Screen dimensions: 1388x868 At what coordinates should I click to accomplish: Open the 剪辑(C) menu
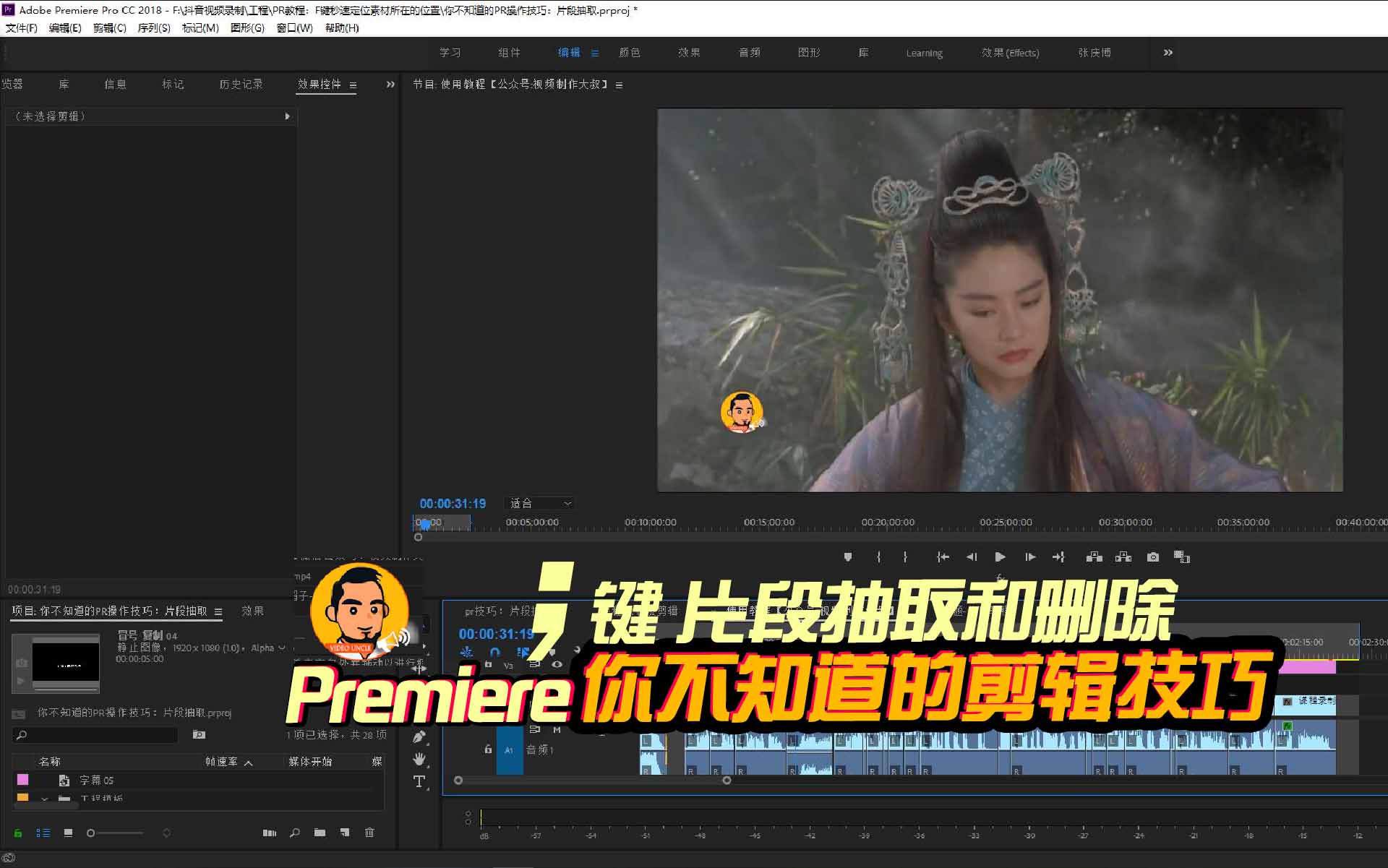click(x=109, y=27)
